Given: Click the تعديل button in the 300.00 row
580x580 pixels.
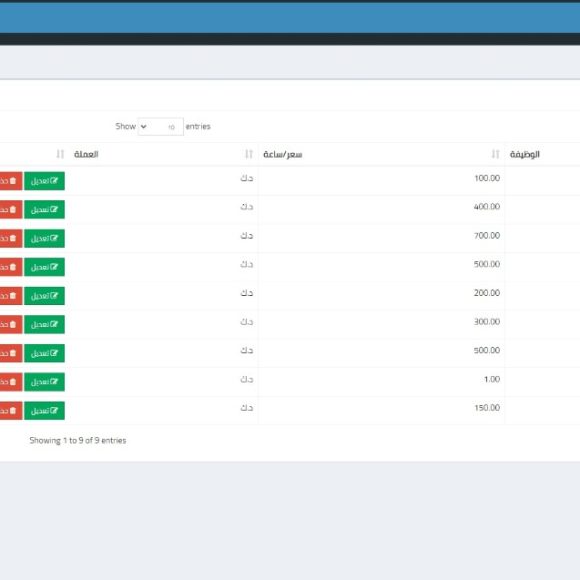Looking at the screenshot, I should (44, 324).
